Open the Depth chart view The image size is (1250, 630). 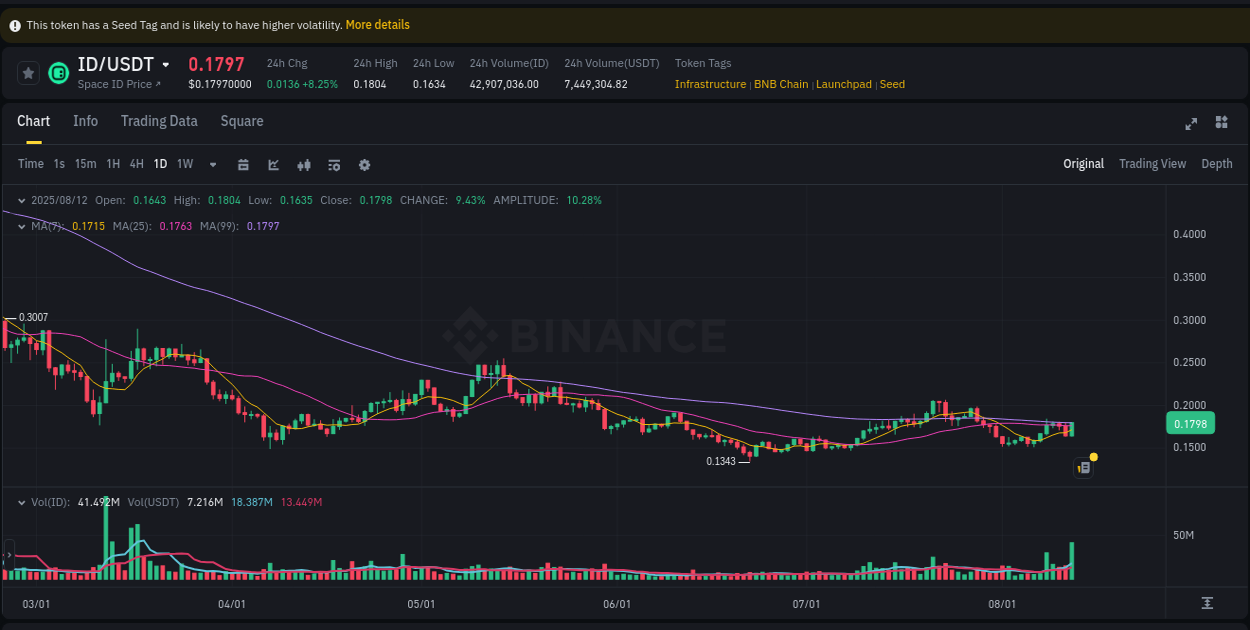1217,163
